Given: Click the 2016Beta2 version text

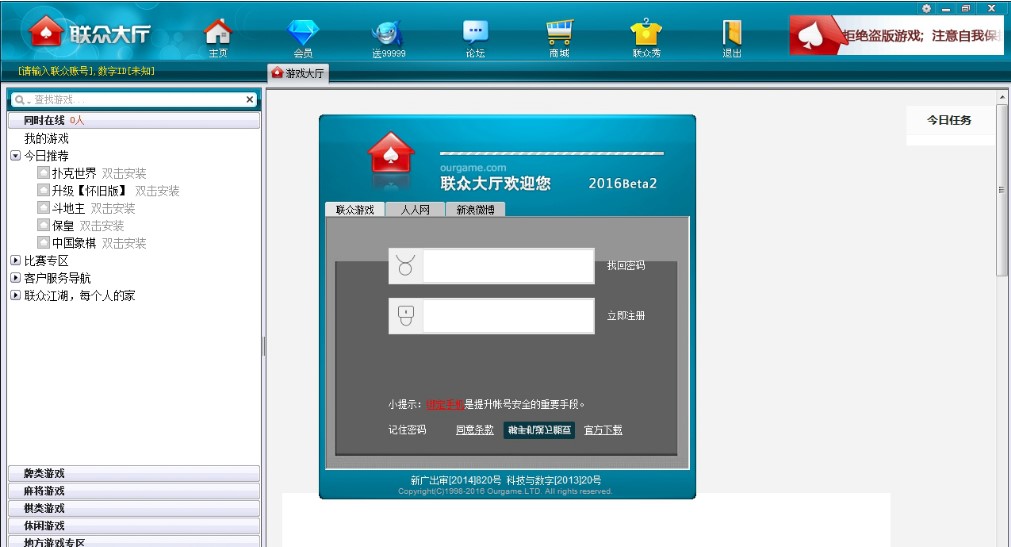Looking at the screenshot, I should point(622,183).
